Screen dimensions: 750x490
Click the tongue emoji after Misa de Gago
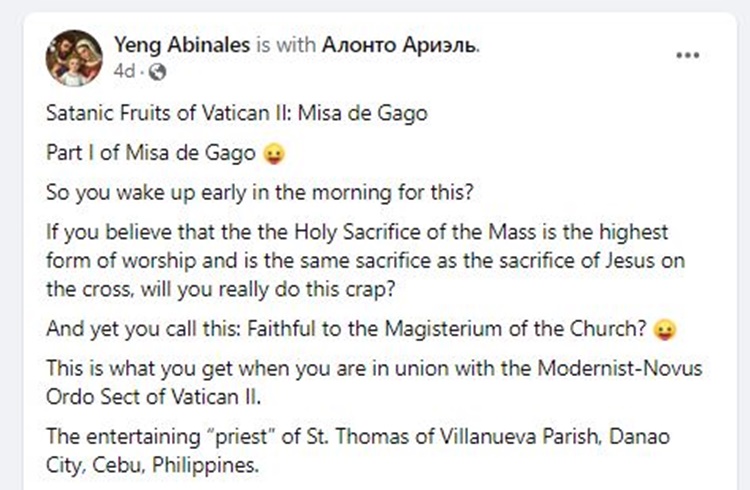pos(274,154)
